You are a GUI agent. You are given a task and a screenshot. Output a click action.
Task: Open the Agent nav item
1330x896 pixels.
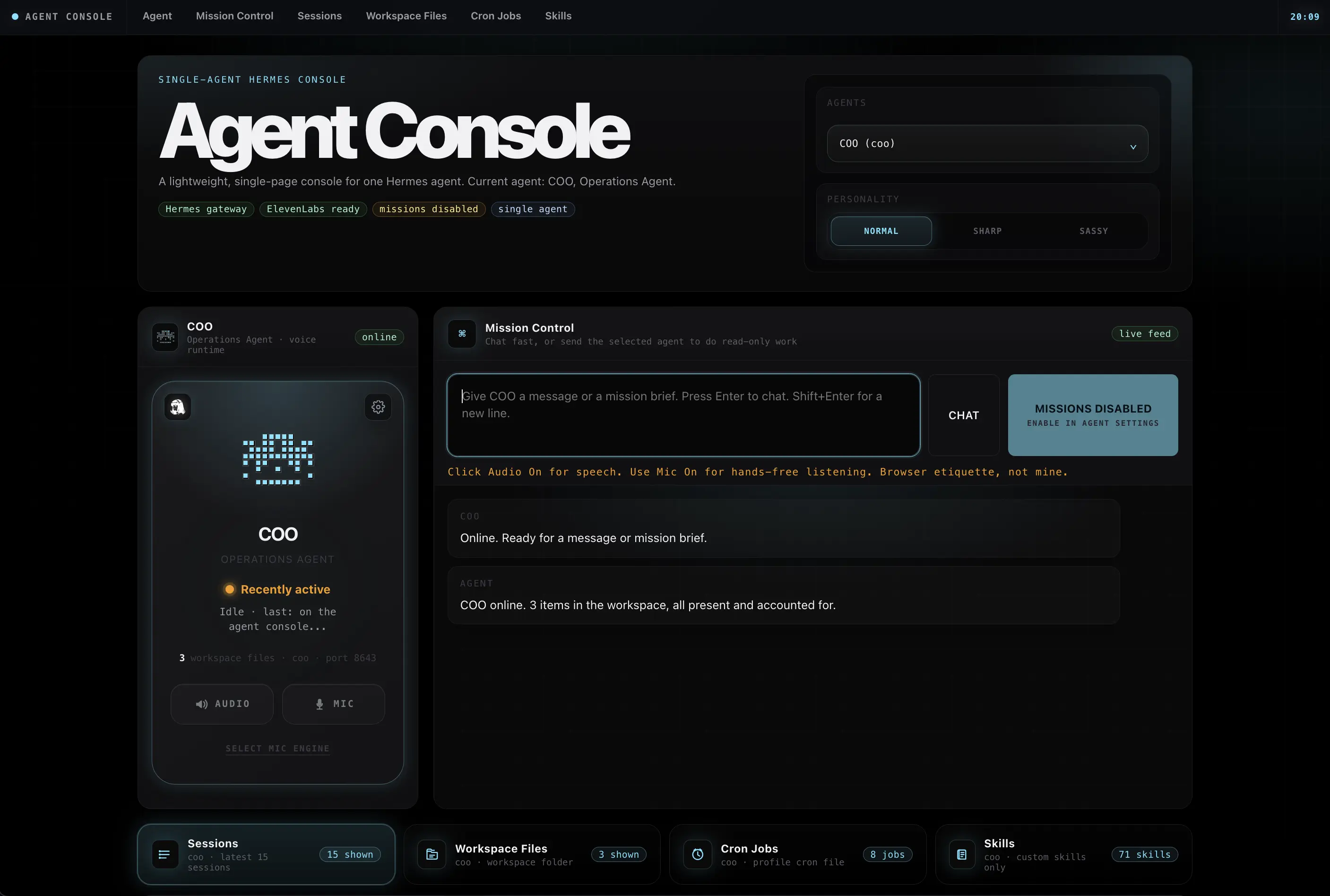pyautogui.click(x=157, y=16)
